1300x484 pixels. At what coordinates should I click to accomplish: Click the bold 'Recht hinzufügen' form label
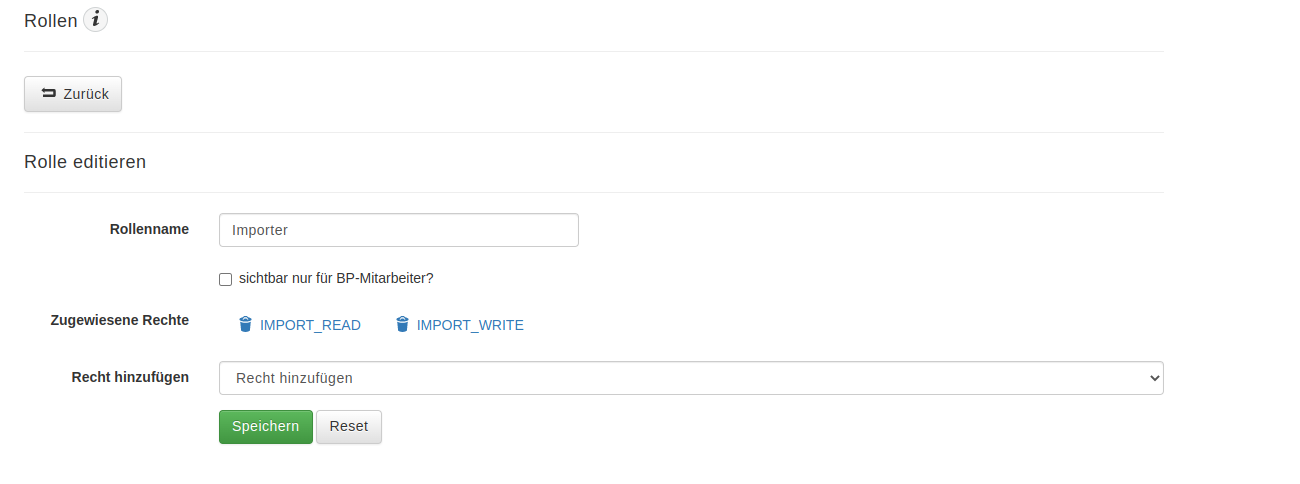(x=130, y=377)
